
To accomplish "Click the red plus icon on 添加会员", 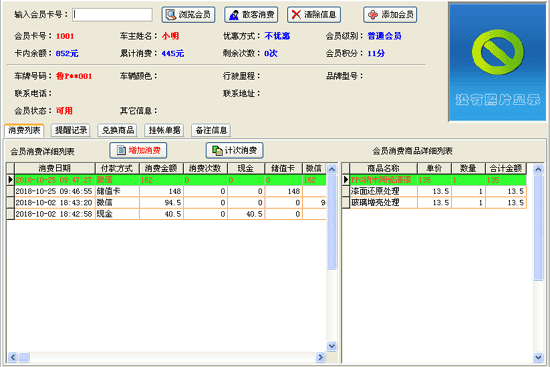I will pyautogui.click(x=373, y=15).
